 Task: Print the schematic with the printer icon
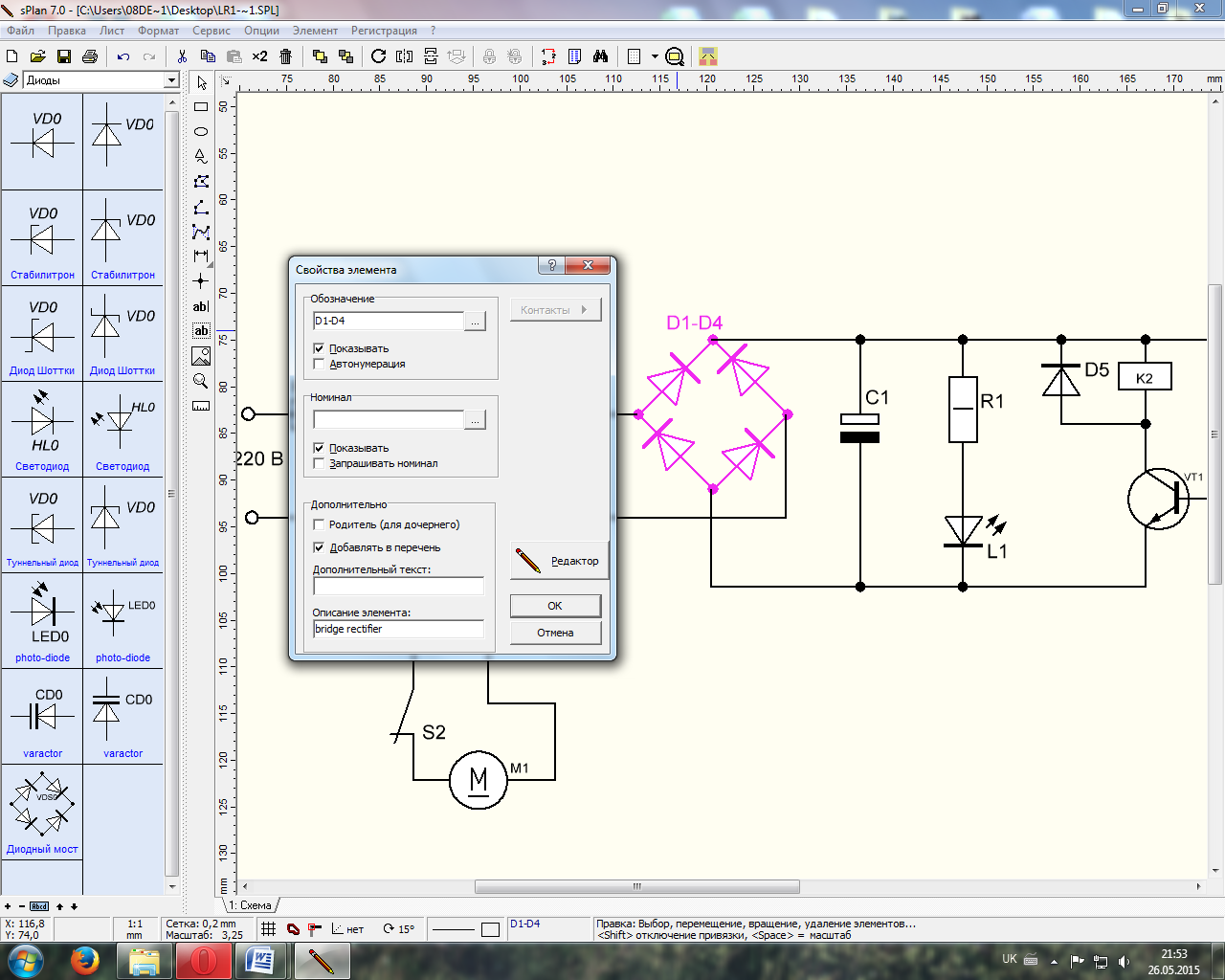[90, 56]
